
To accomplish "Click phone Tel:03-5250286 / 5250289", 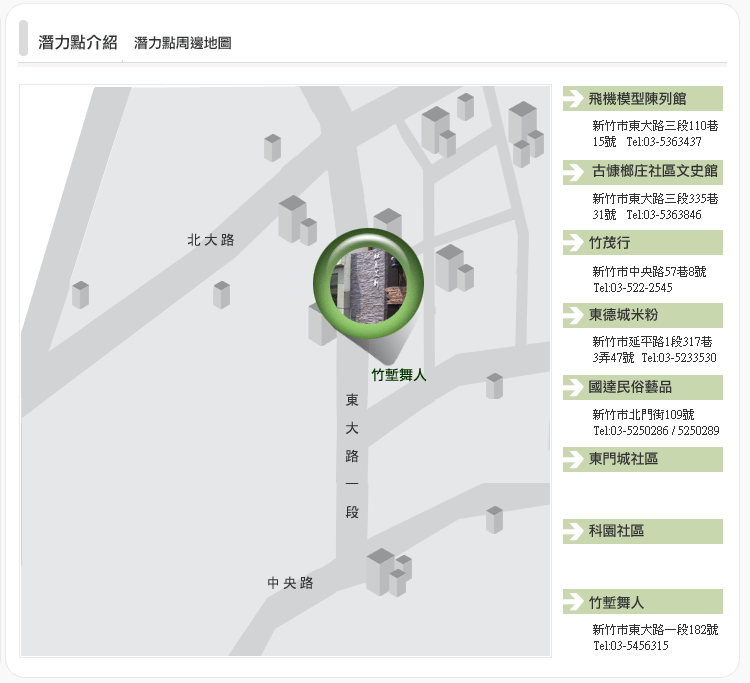I will point(656,430).
